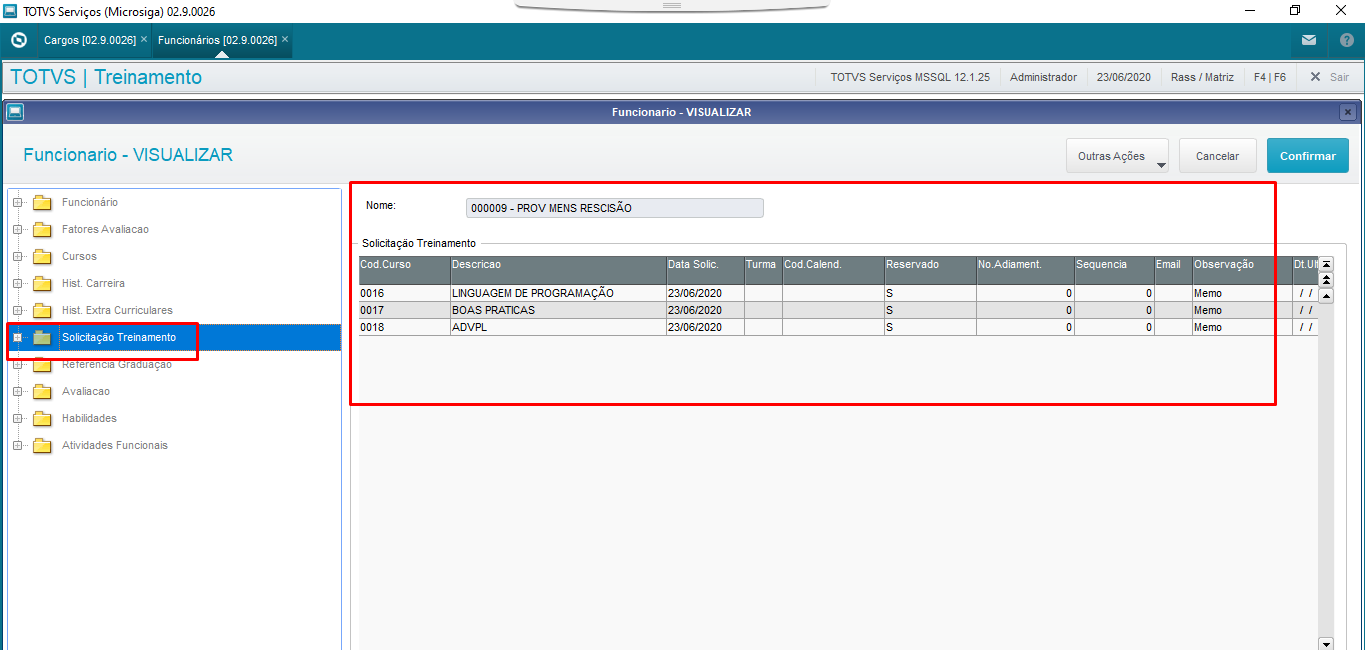The width and height of the screenshot is (1365, 650).
Task: Select the ADVPL row cell
Action: 559,328
